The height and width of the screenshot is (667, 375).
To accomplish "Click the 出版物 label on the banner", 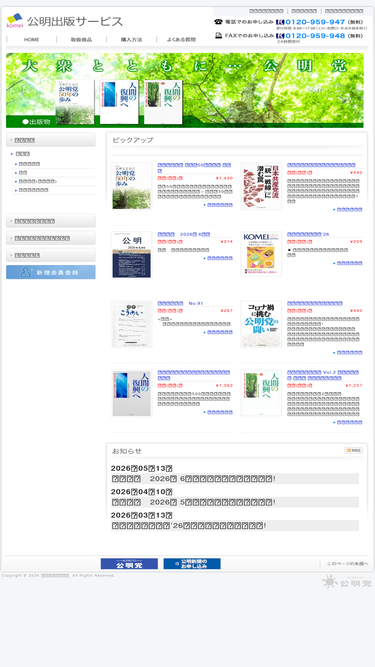I will tap(37, 122).
